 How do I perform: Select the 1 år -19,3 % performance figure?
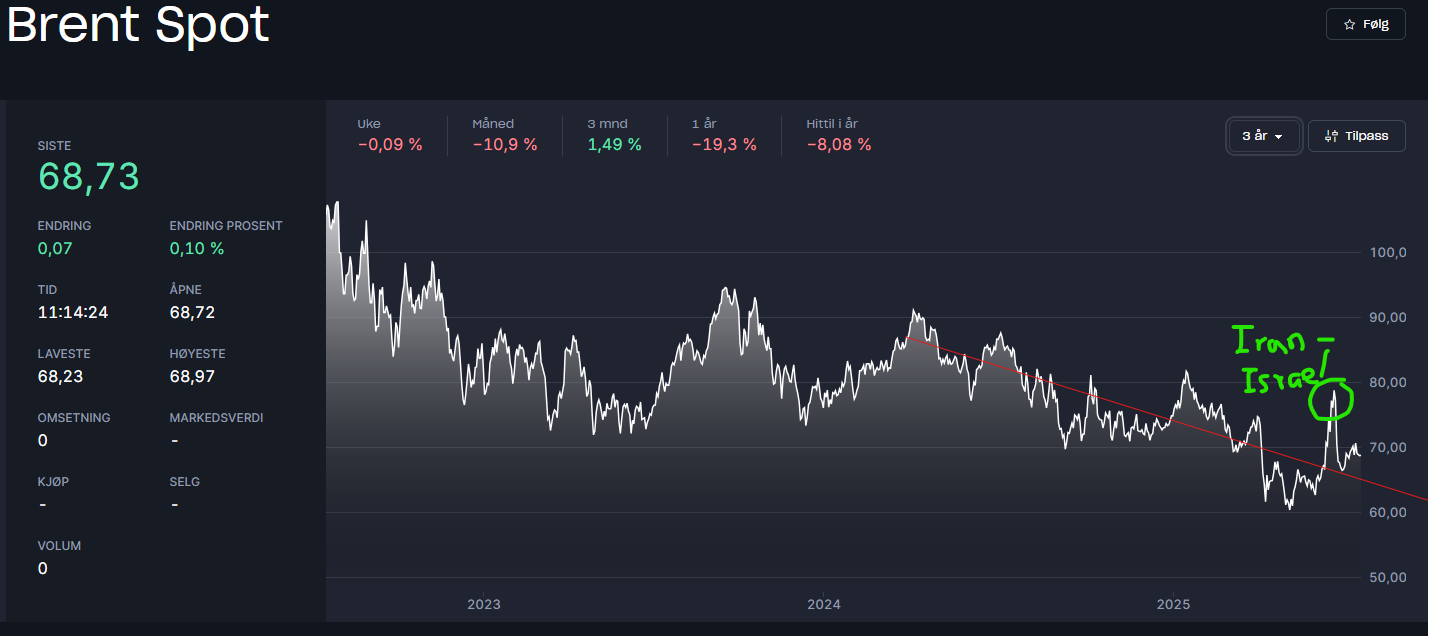click(x=724, y=135)
